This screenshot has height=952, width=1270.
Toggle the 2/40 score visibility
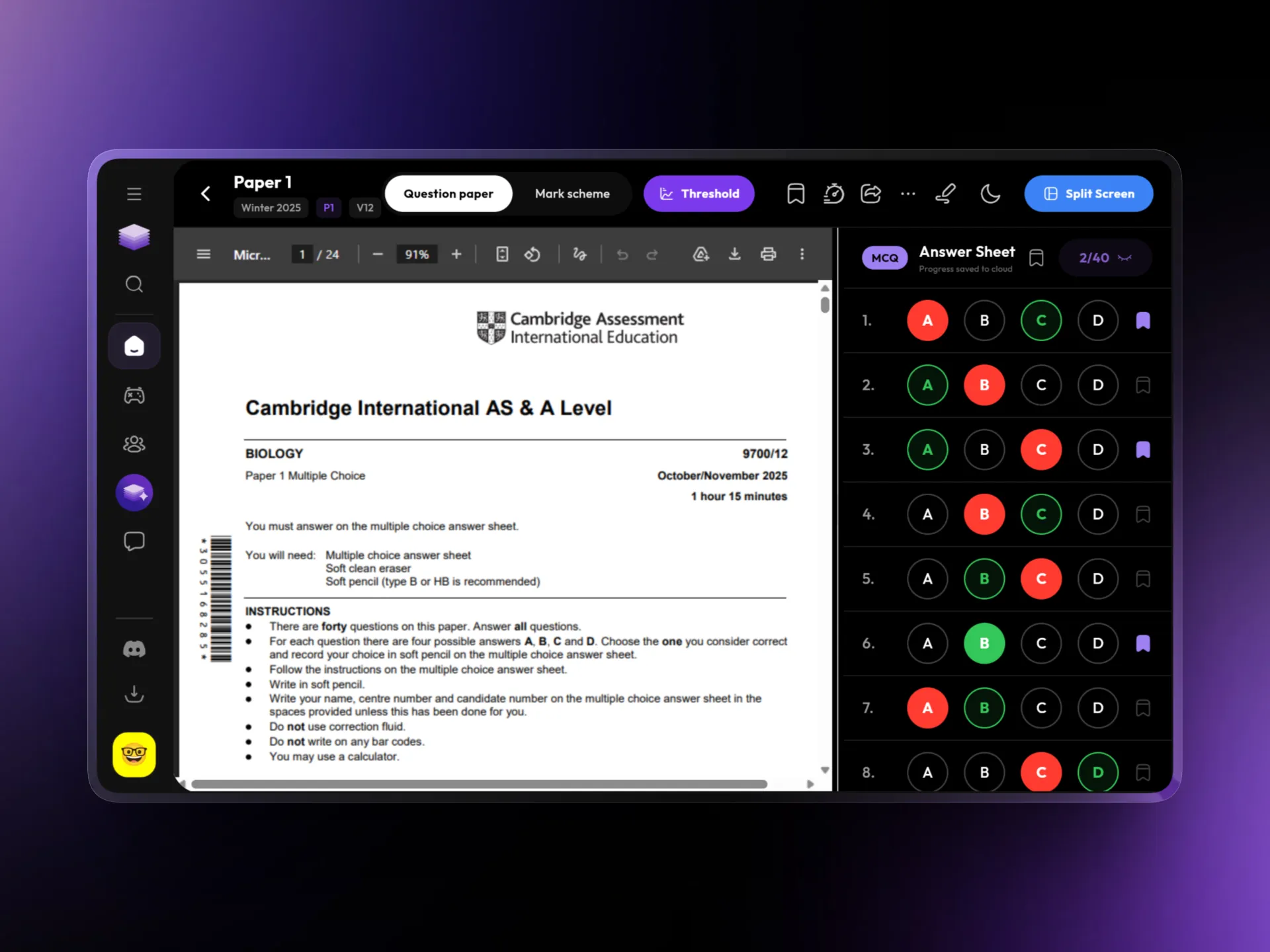point(1105,258)
